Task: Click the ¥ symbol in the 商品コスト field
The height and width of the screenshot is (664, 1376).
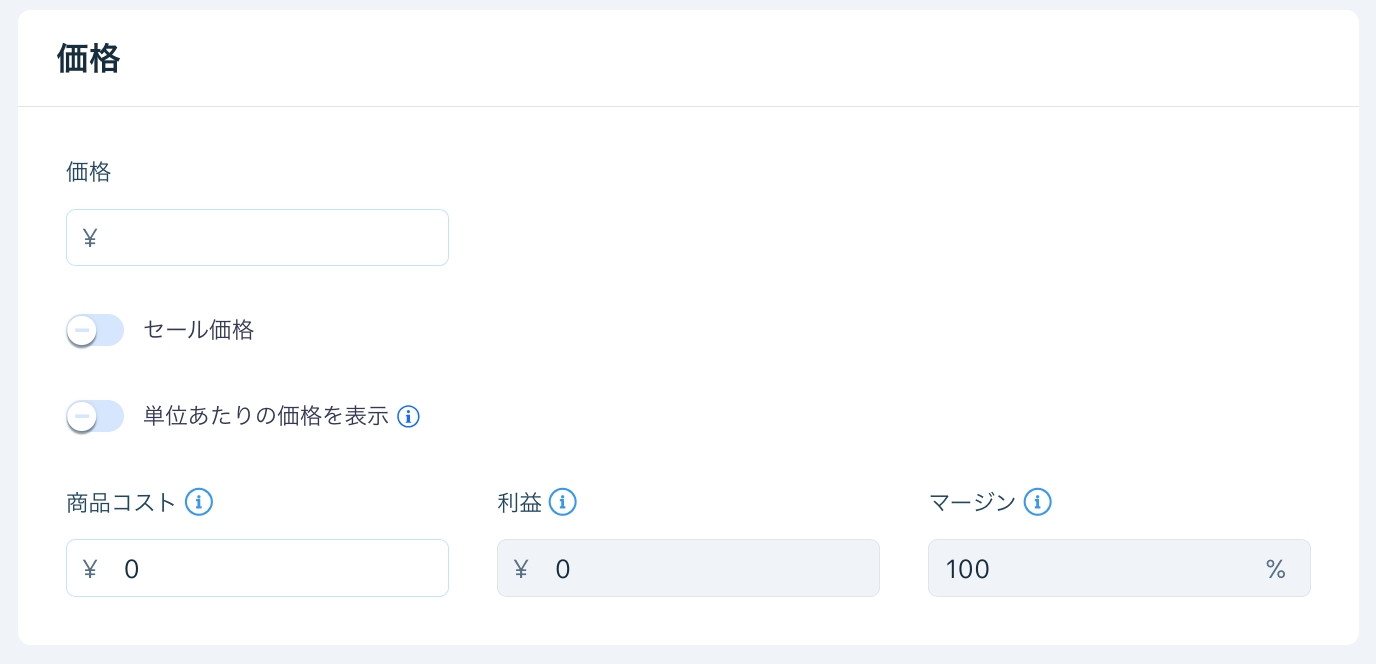Action: pos(90,568)
